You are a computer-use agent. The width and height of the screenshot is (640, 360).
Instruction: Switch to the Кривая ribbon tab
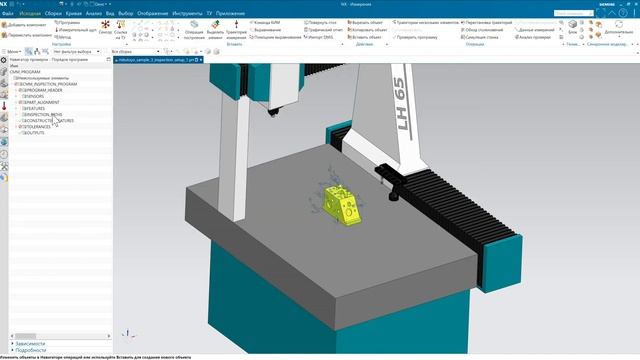74,13
